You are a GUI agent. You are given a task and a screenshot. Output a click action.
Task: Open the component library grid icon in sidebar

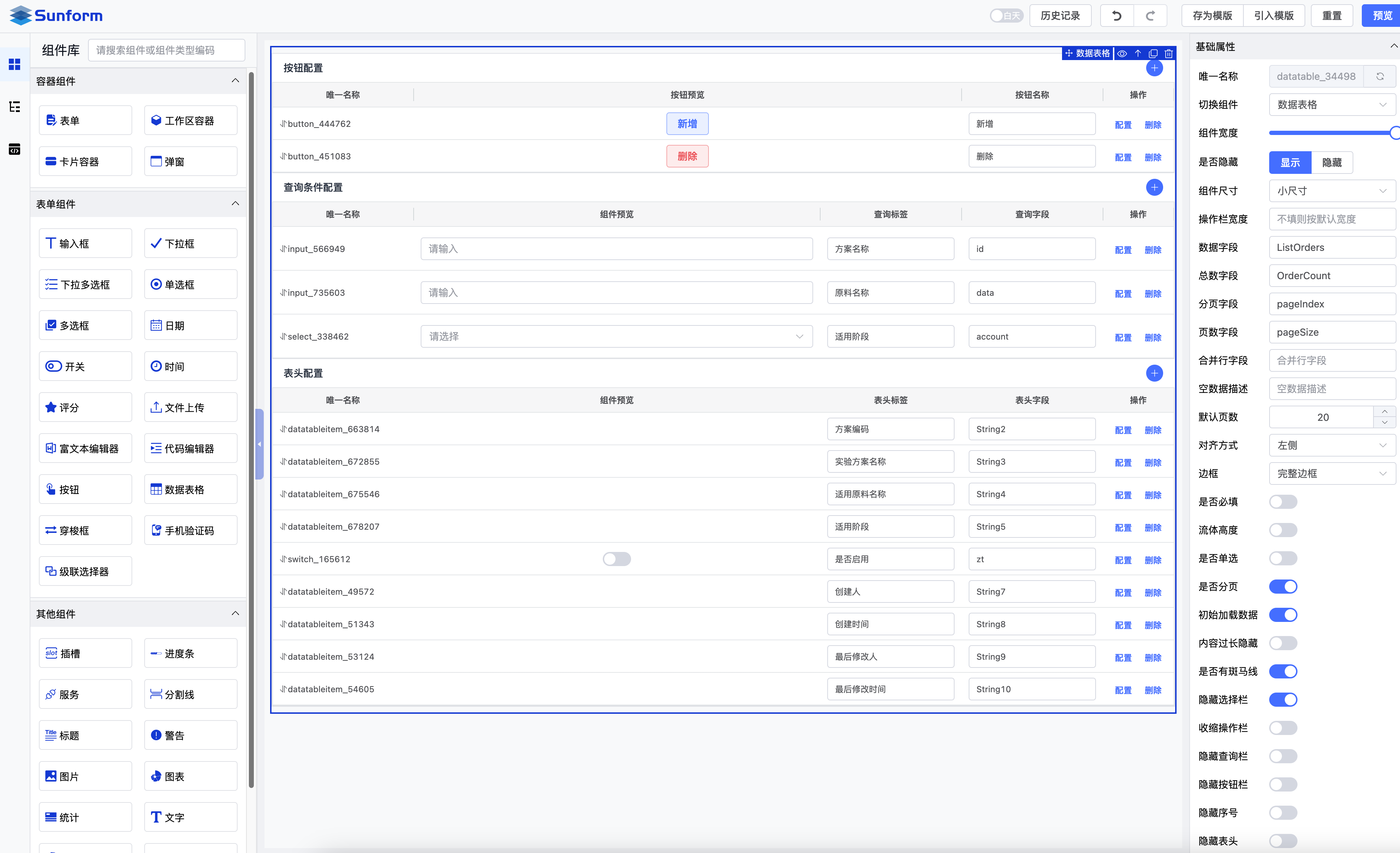(15, 64)
